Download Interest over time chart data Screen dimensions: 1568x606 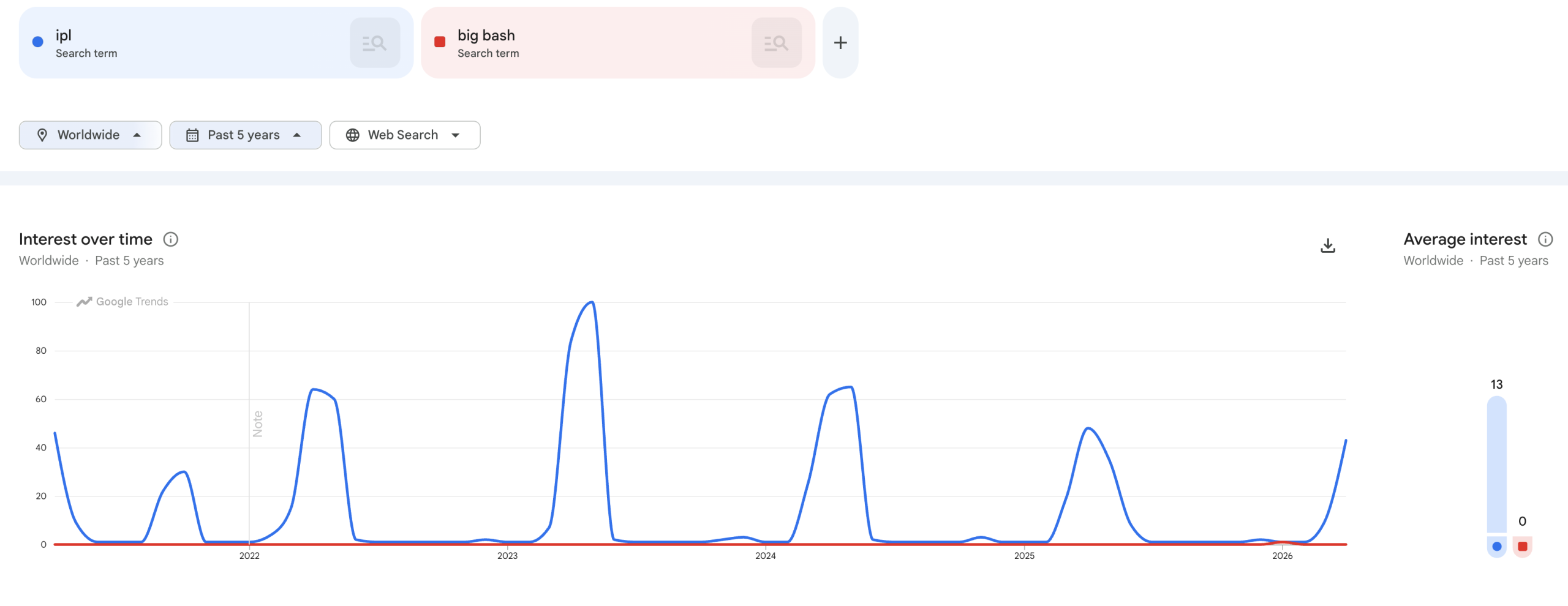coord(1328,245)
